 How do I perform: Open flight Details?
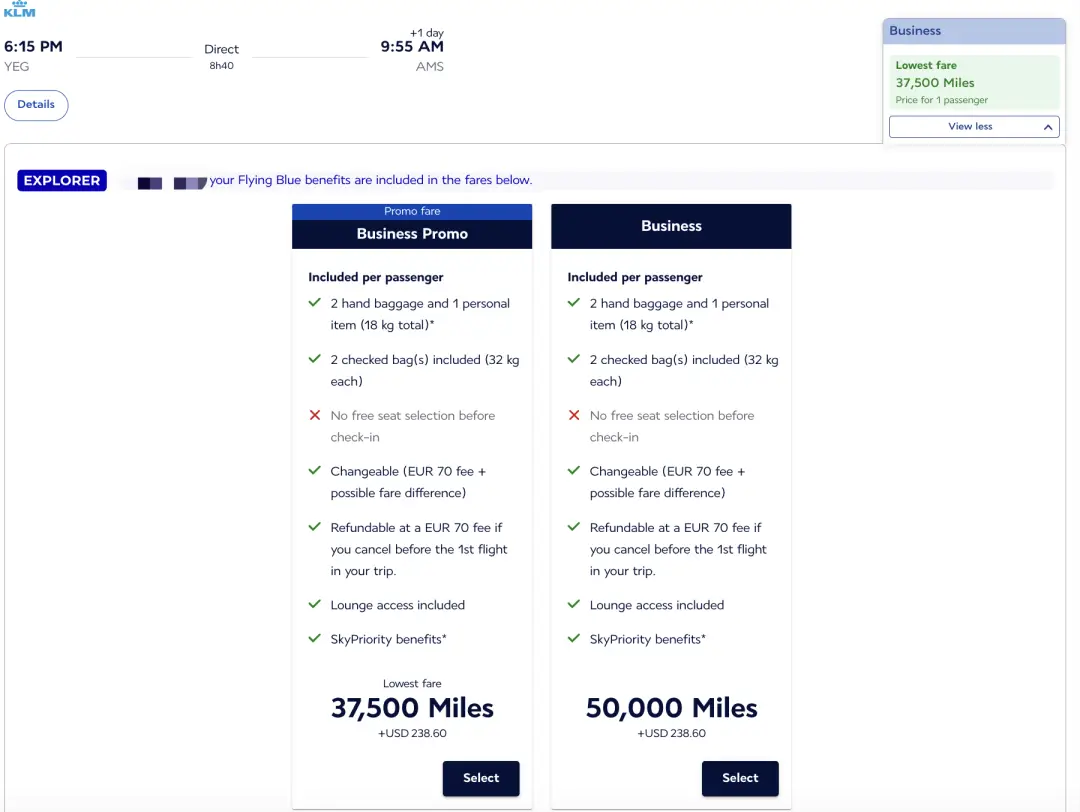point(36,105)
